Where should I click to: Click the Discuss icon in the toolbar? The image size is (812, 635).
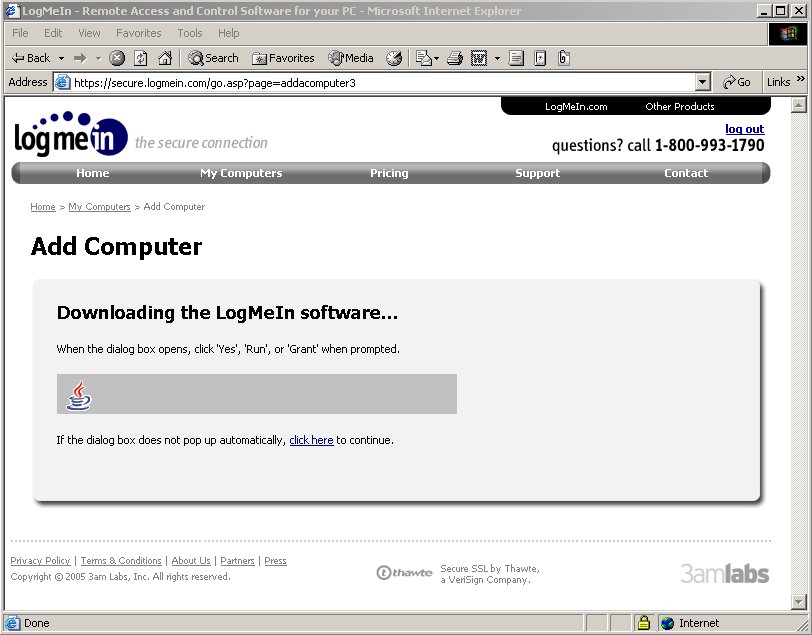coord(516,58)
